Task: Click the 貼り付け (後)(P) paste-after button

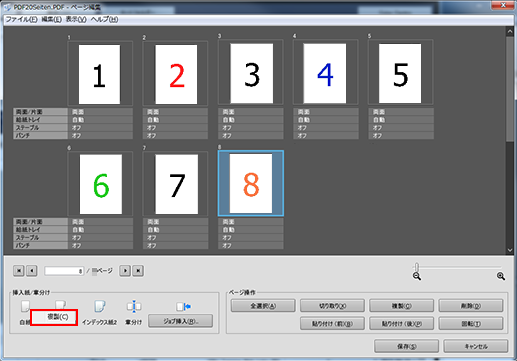Action: pyautogui.click(x=401, y=323)
